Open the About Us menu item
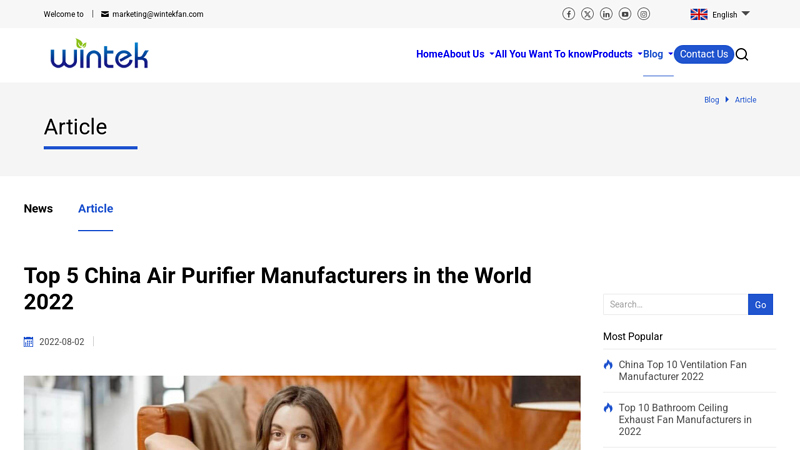This screenshot has height=450, width=800. [463, 54]
